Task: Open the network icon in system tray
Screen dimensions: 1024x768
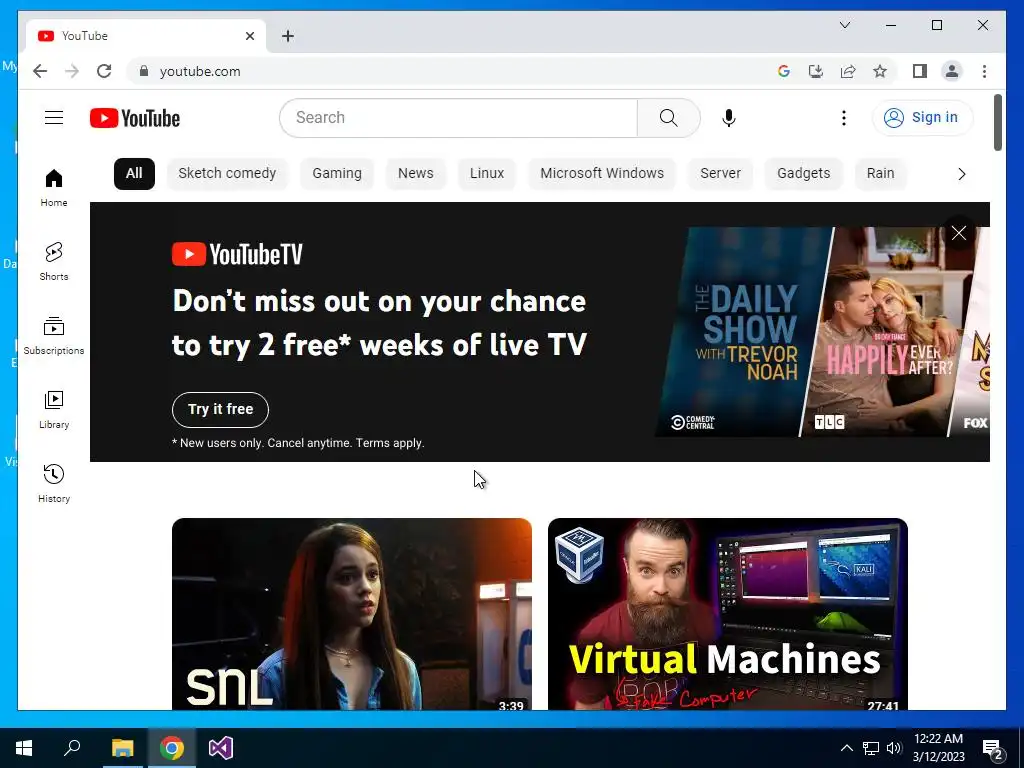Action: (871, 748)
